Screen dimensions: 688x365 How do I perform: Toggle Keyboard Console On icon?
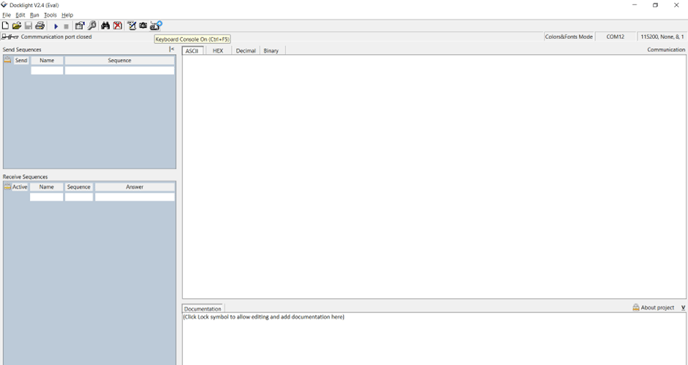(156, 26)
